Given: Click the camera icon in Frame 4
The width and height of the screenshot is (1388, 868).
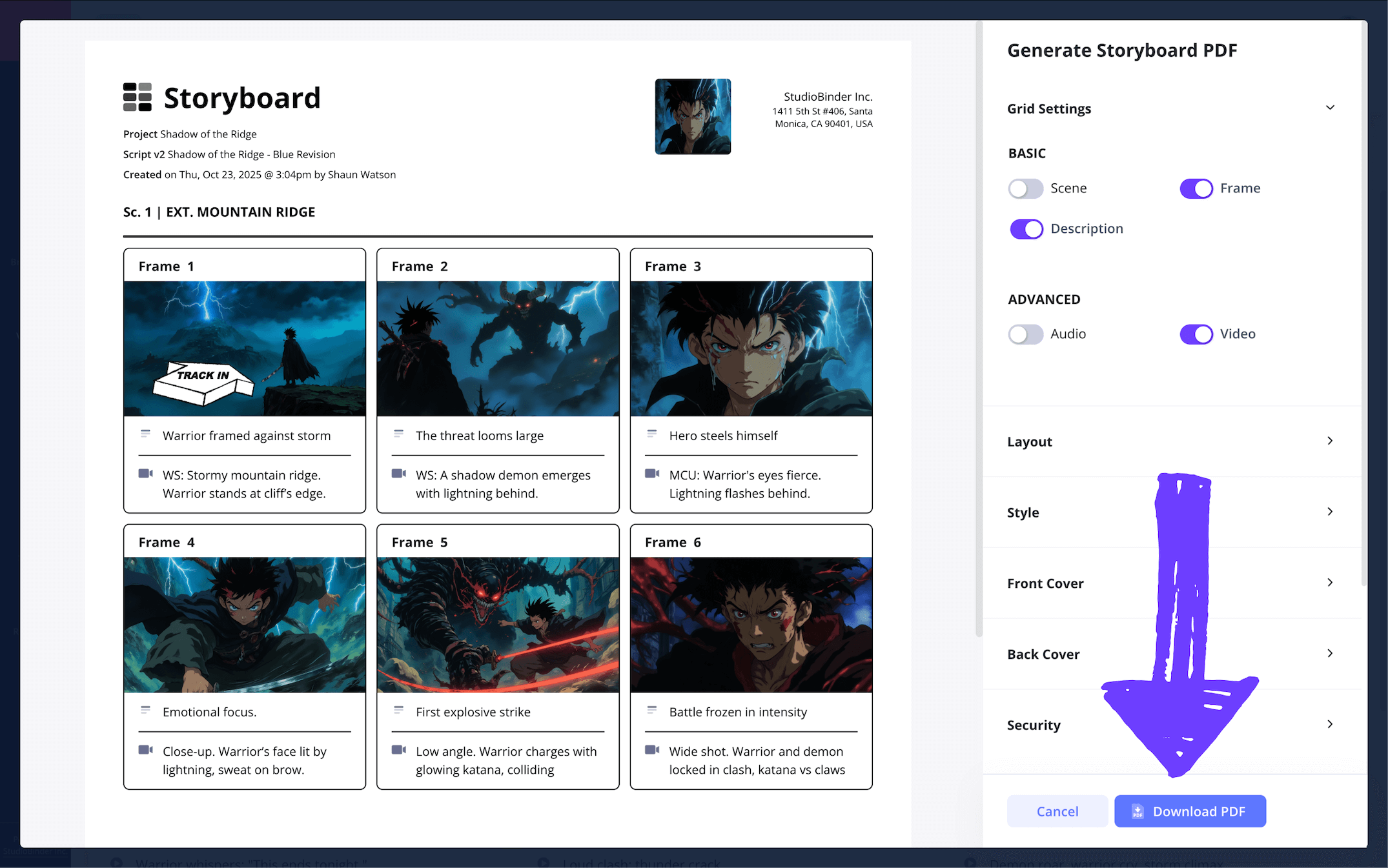Looking at the screenshot, I should [x=145, y=750].
